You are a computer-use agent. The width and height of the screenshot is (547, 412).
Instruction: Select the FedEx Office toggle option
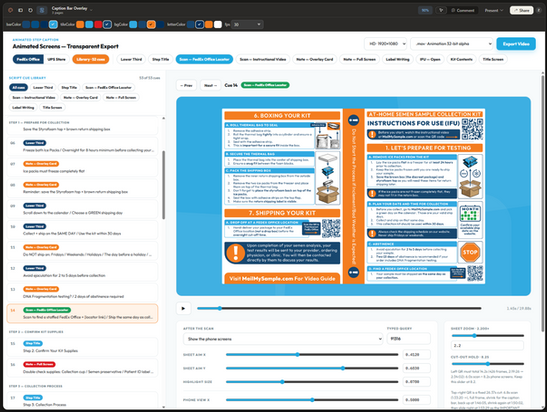(28, 59)
